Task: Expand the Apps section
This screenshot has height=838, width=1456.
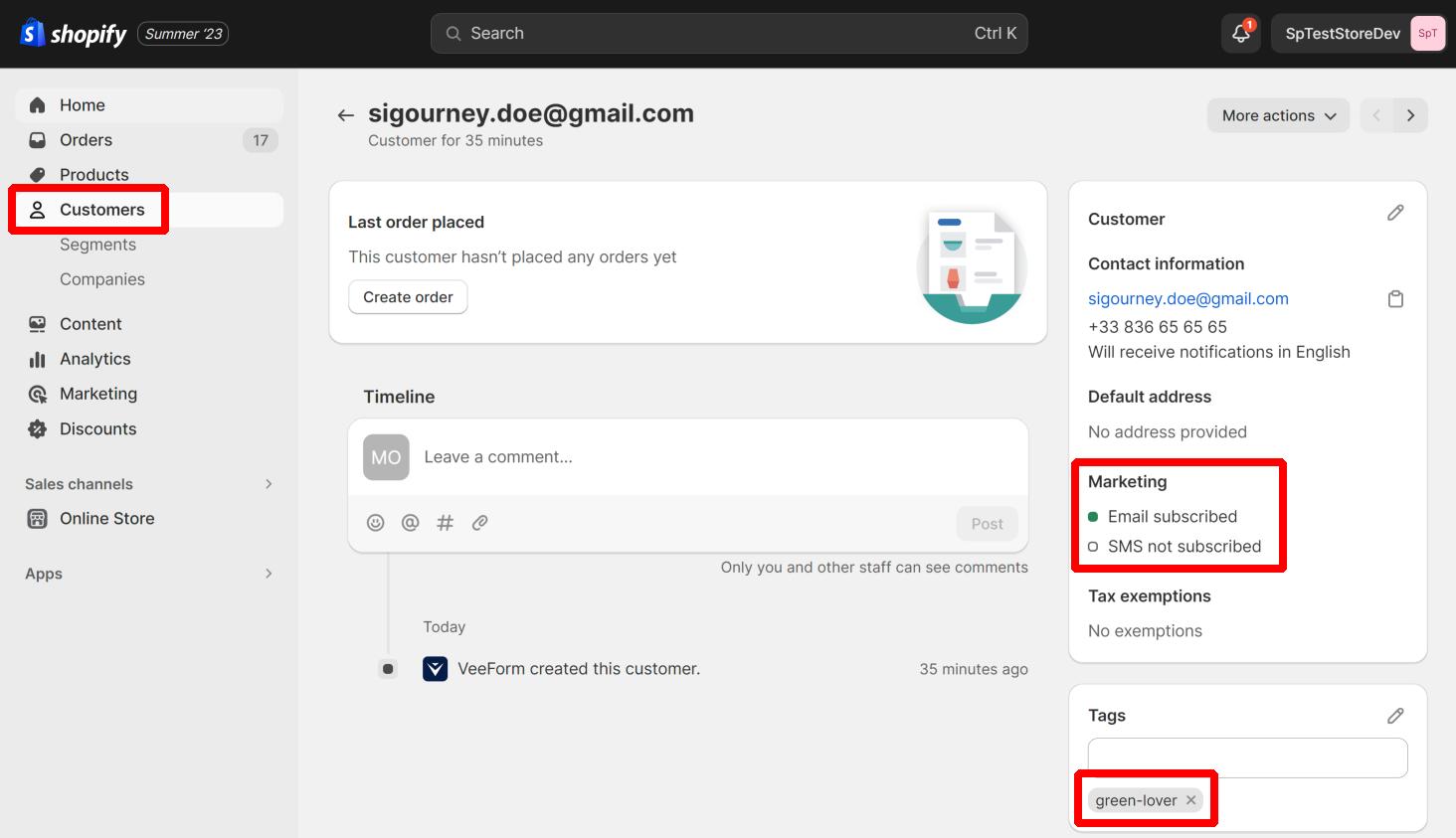Action: (x=269, y=574)
